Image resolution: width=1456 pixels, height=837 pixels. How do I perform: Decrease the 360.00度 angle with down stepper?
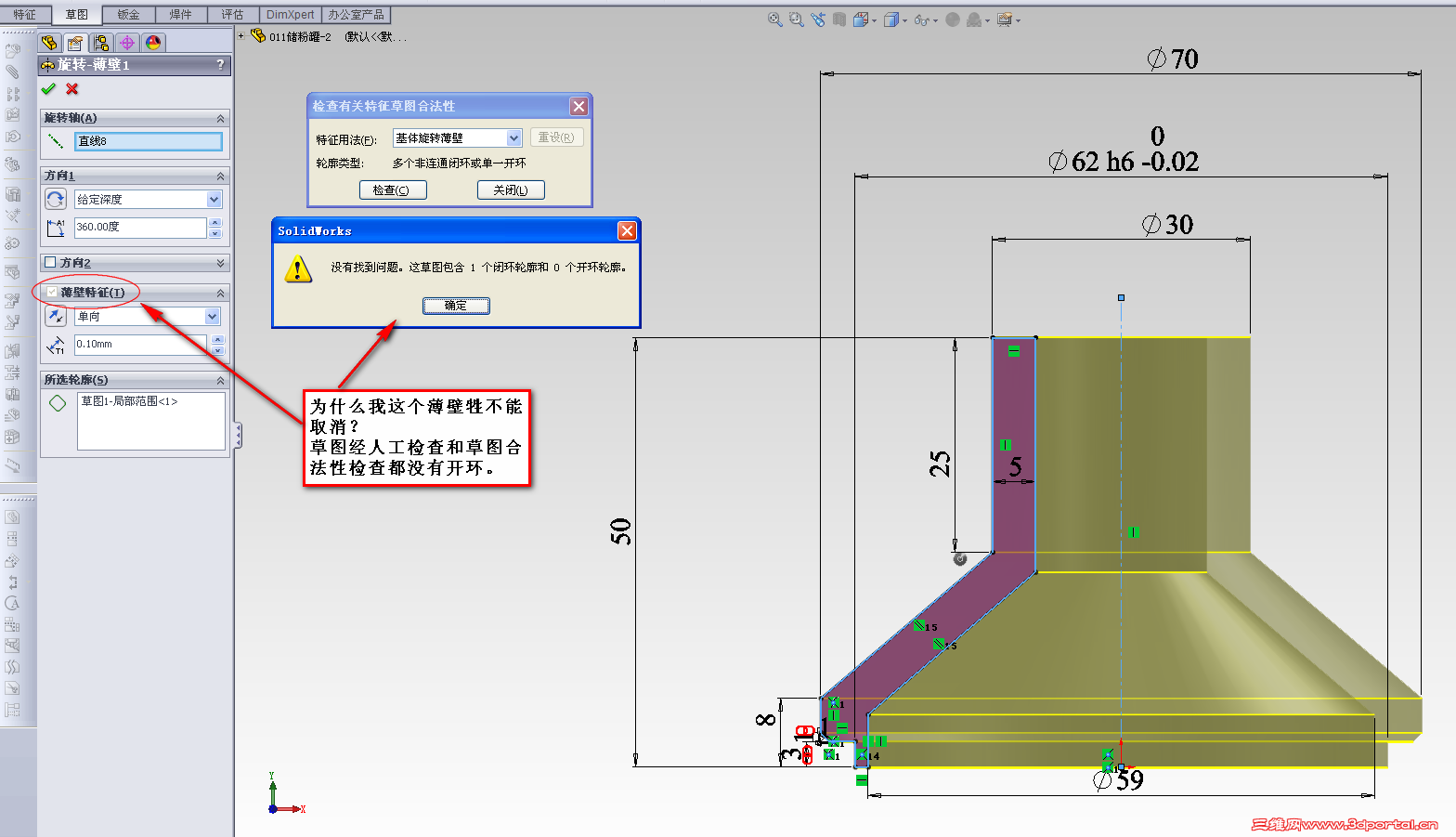(215, 232)
